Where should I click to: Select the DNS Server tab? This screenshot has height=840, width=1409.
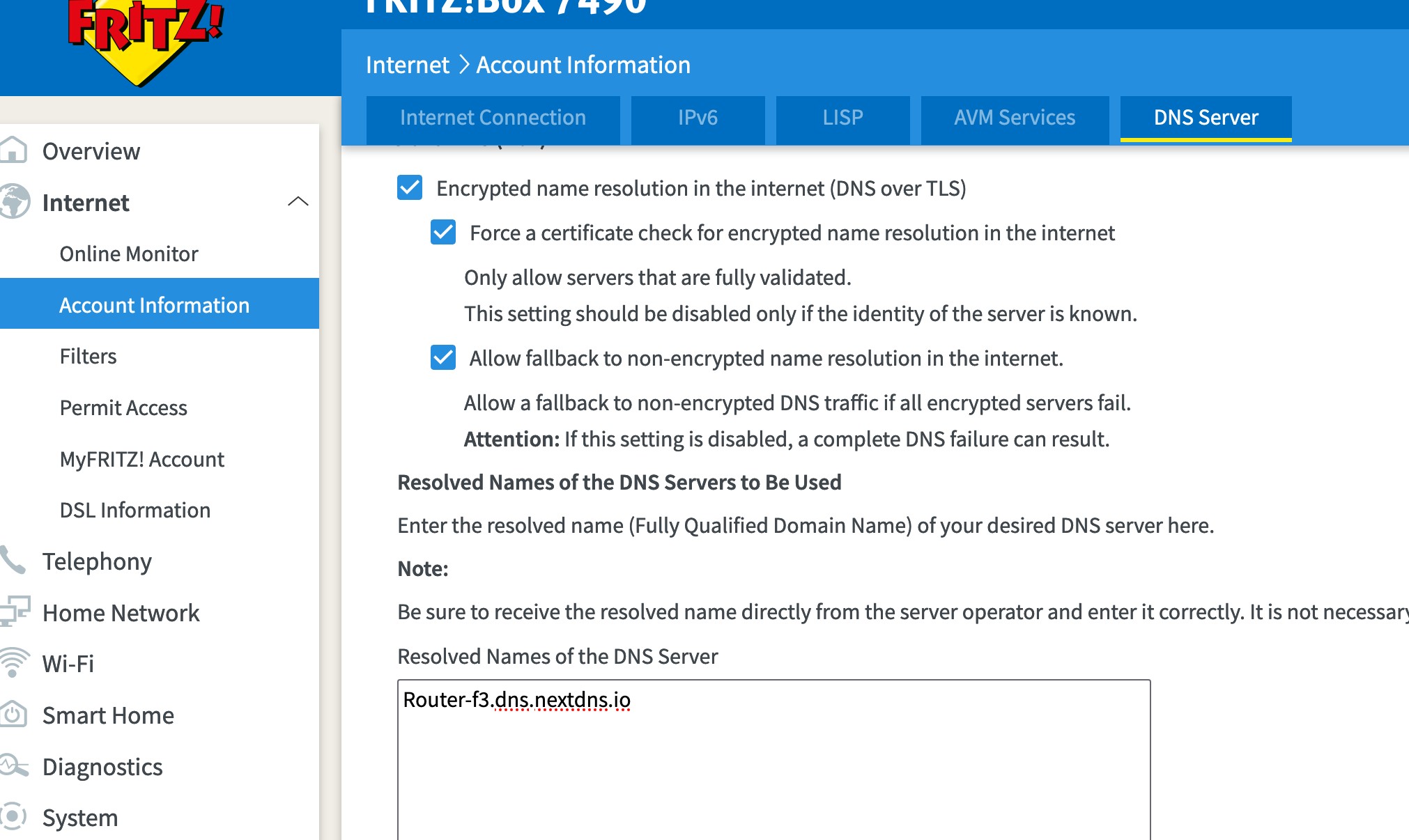[x=1206, y=118]
